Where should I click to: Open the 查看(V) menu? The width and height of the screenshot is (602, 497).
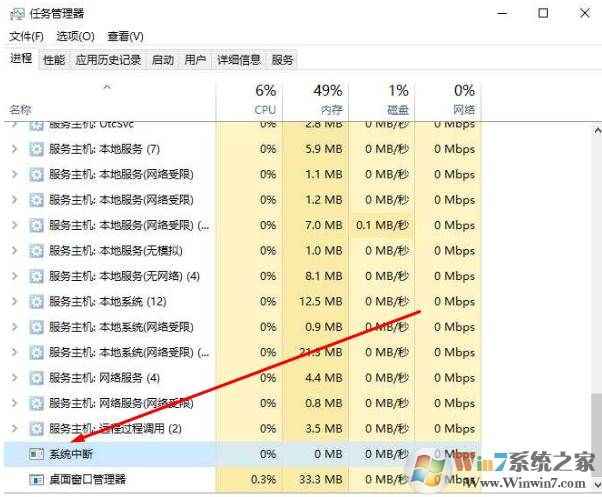[122, 36]
